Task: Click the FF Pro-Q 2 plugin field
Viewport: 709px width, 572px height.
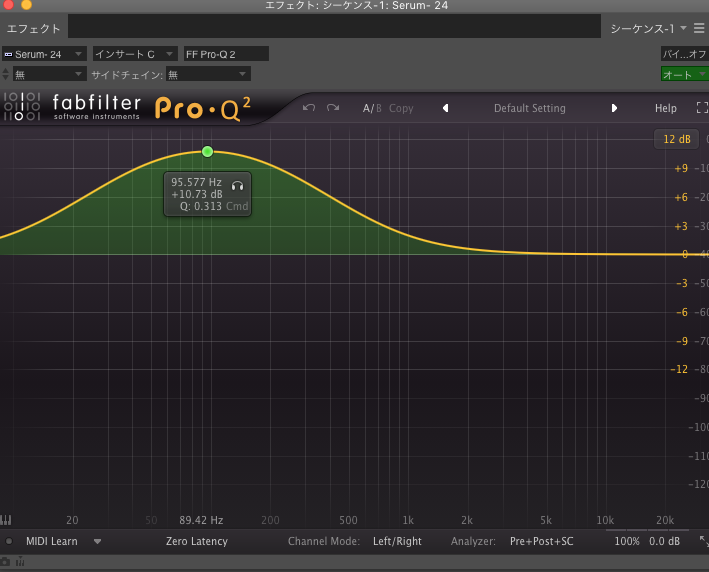Action: tap(226, 54)
